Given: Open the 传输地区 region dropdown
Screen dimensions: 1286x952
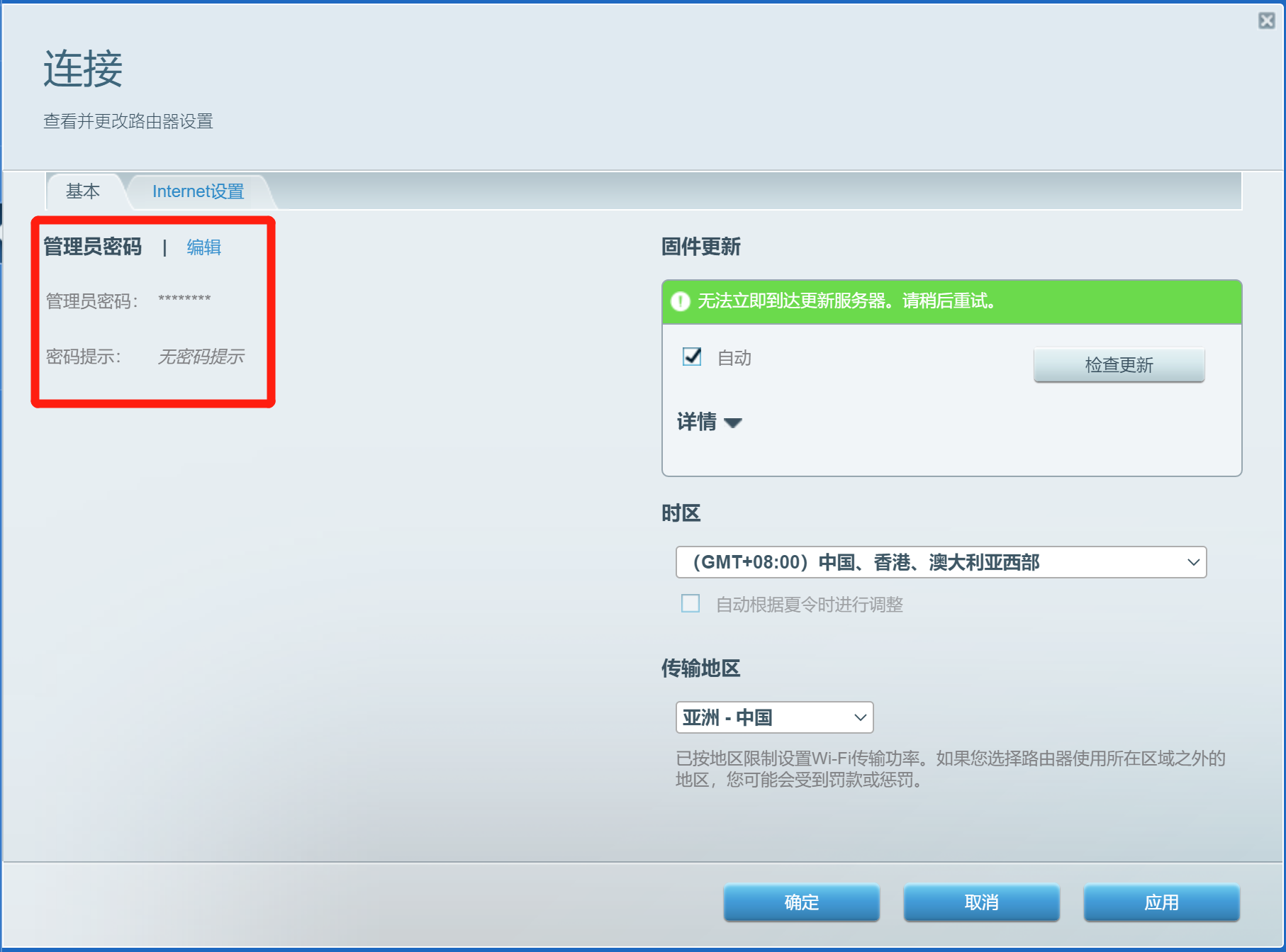Looking at the screenshot, I should [x=774, y=717].
